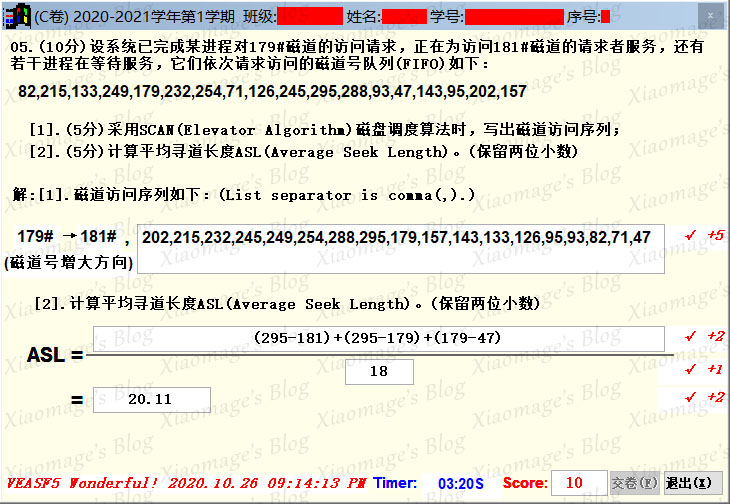Click the '(C卷) 2020-2021学年第1学期' title text
Viewport: 730px width, 504px height.
135,17
